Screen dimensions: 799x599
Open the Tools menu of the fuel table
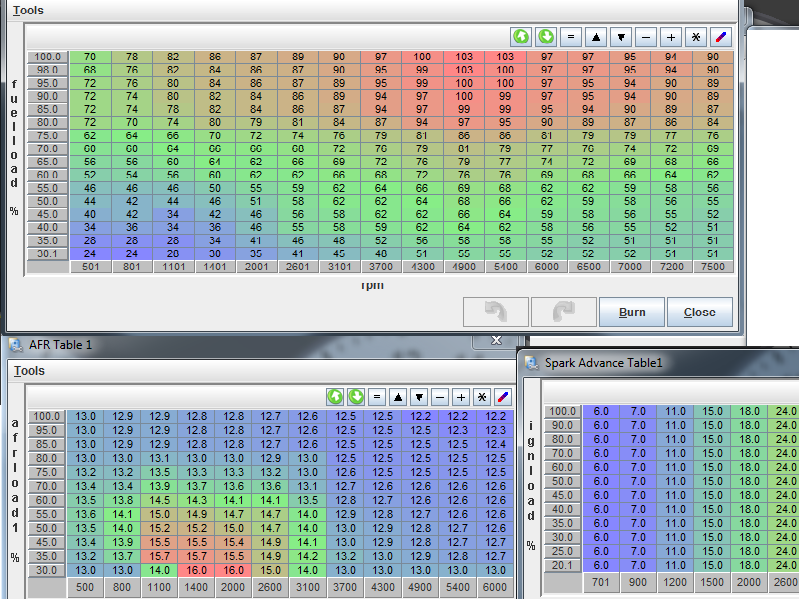[29, 10]
